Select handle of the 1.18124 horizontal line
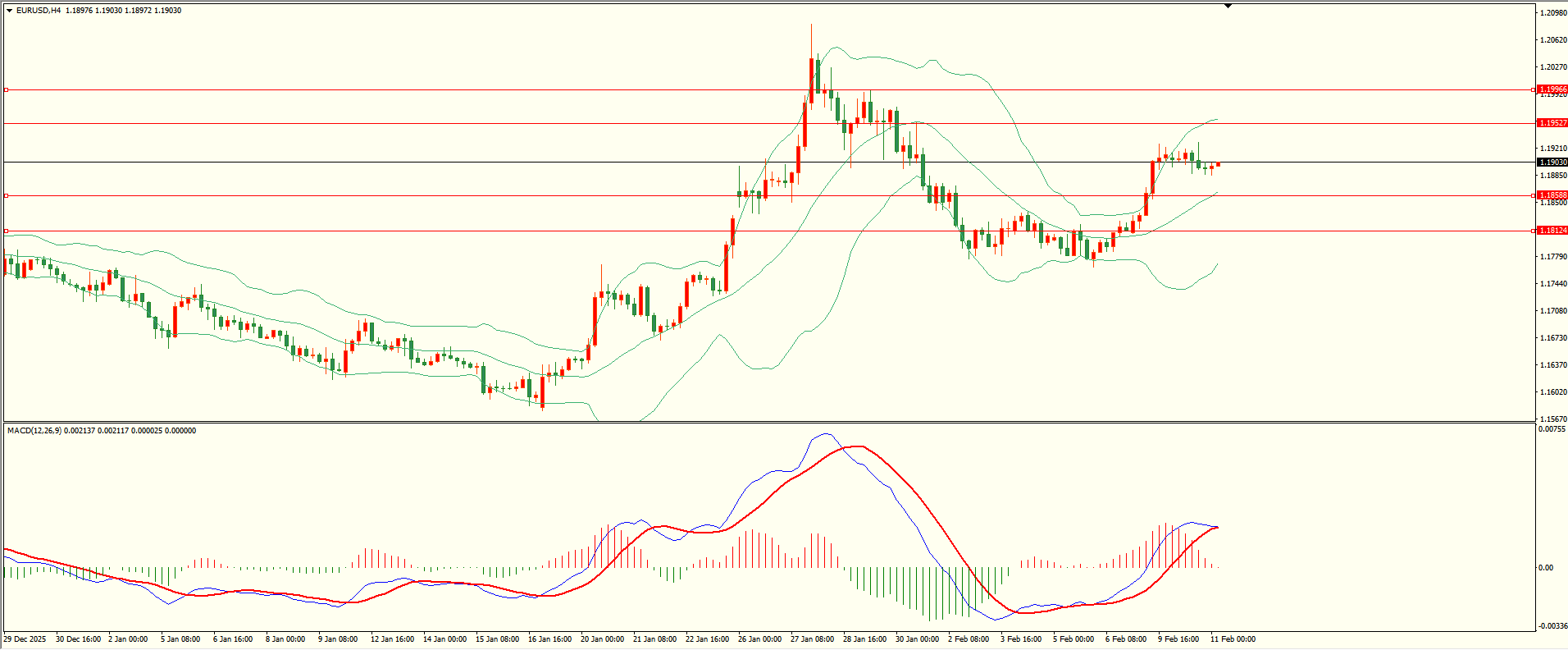The width and height of the screenshot is (1568, 650). click(x=7, y=231)
